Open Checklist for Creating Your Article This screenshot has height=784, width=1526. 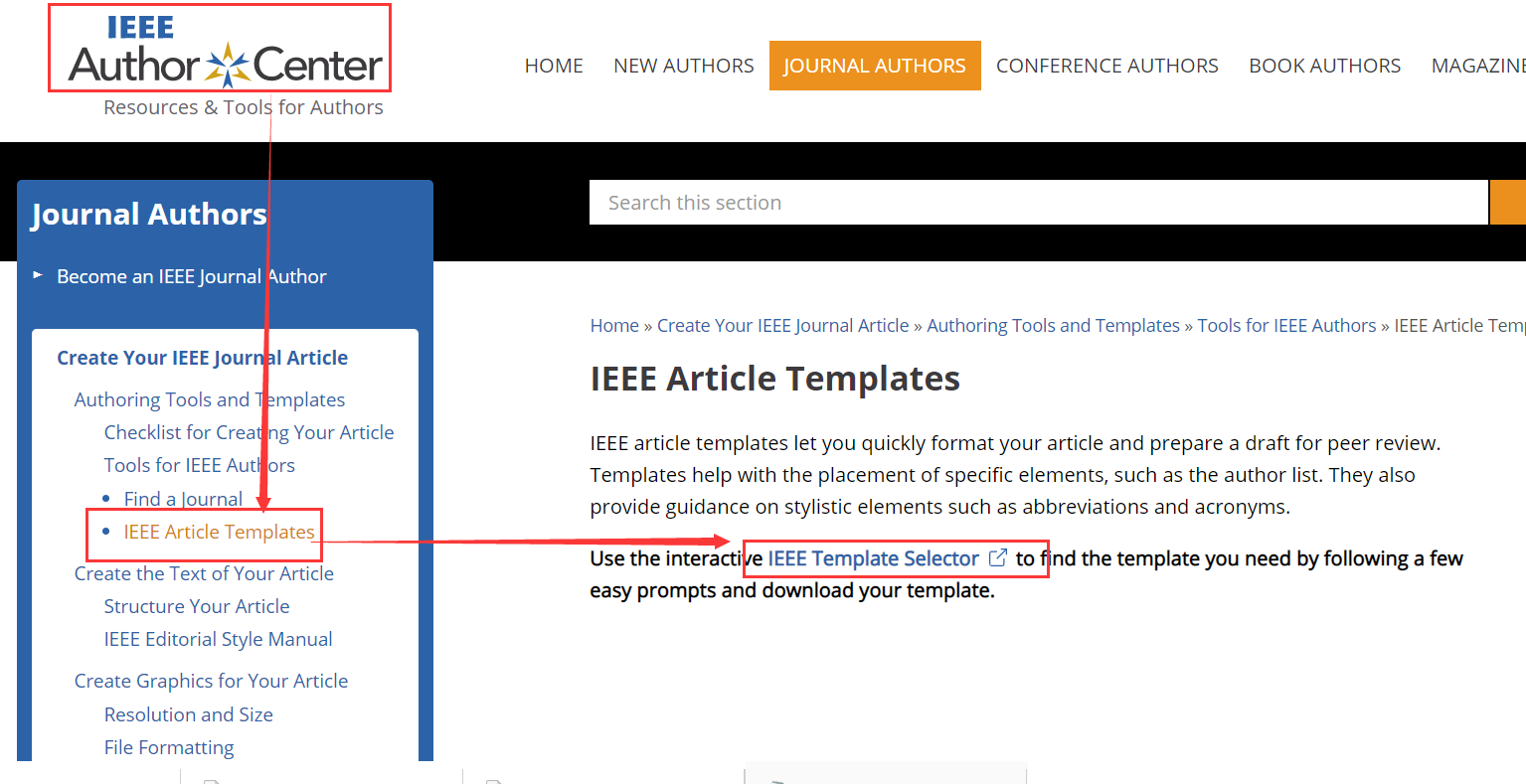[250, 432]
